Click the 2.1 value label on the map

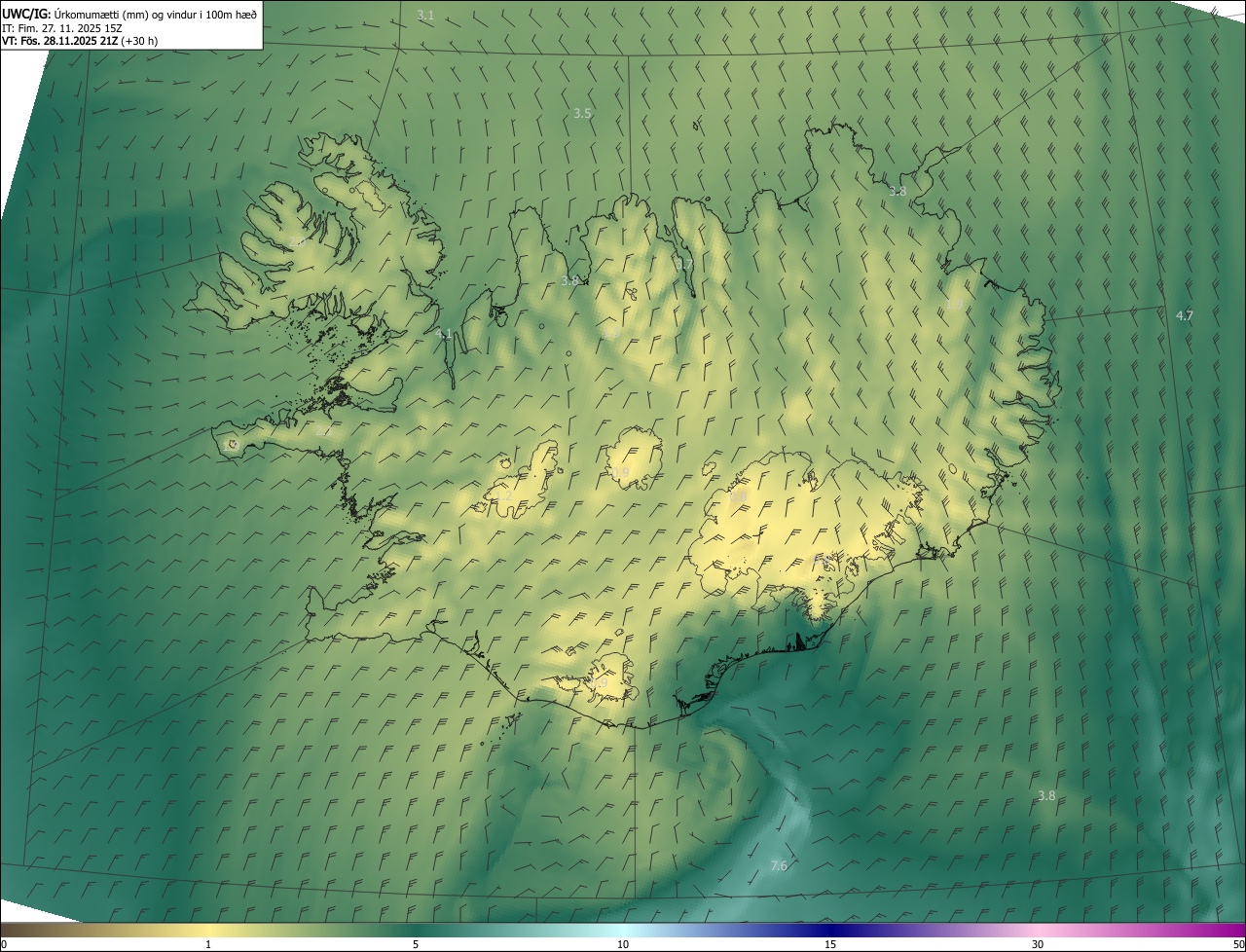pyautogui.click(x=324, y=430)
